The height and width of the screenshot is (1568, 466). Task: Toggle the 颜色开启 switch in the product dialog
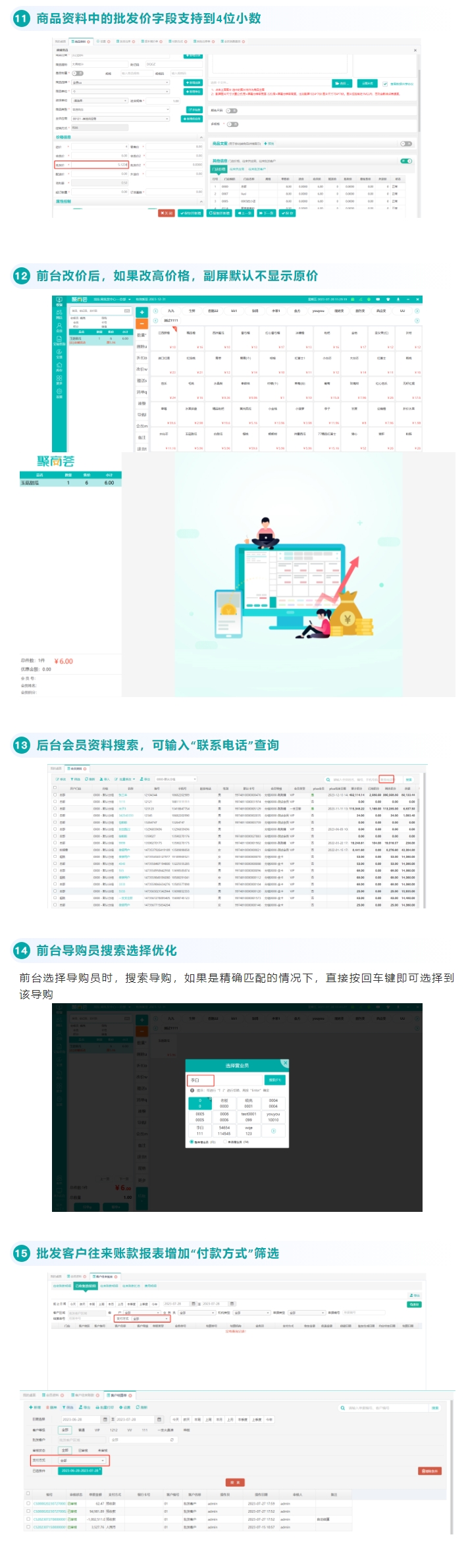pyautogui.click(x=232, y=111)
